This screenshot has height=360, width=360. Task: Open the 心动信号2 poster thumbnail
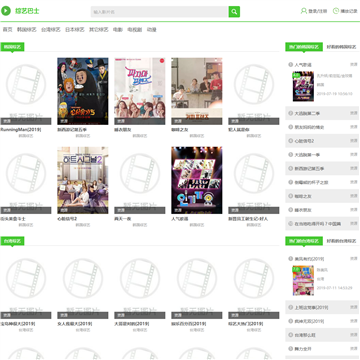pyautogui.click(x=83, y=180)
